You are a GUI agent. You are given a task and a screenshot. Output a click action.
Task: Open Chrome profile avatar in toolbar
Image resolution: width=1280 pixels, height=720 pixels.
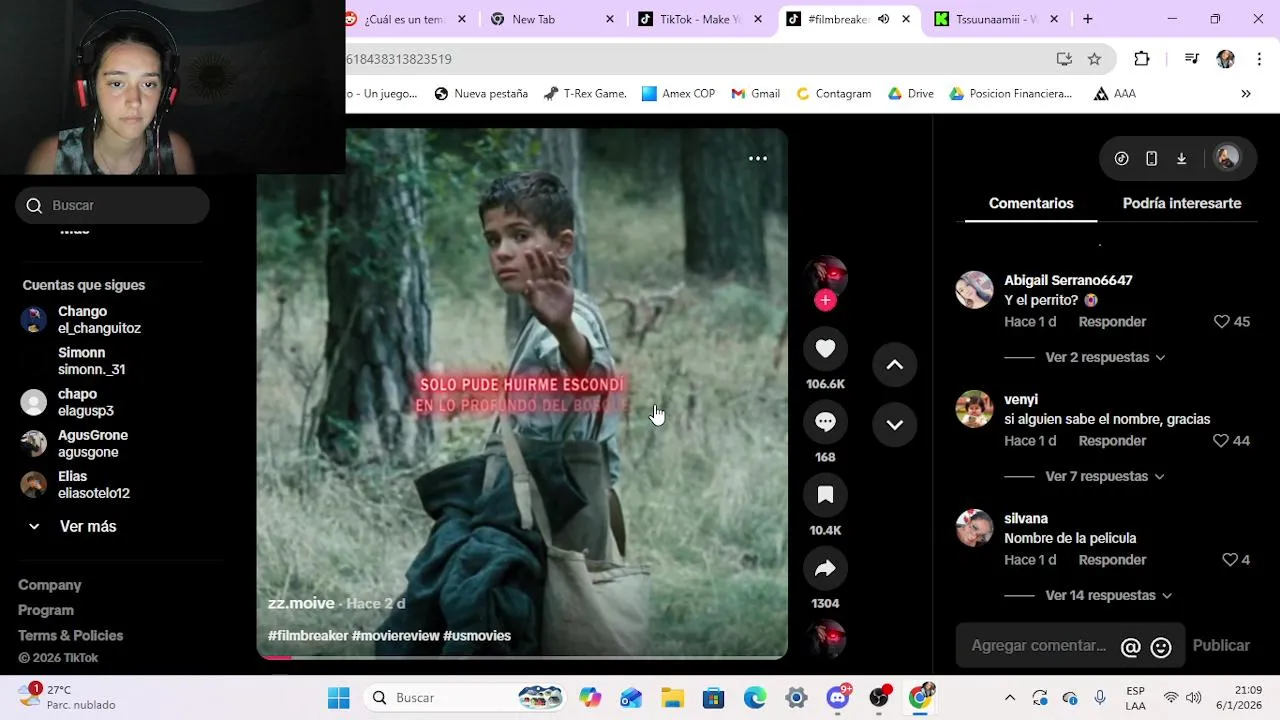1225,59
